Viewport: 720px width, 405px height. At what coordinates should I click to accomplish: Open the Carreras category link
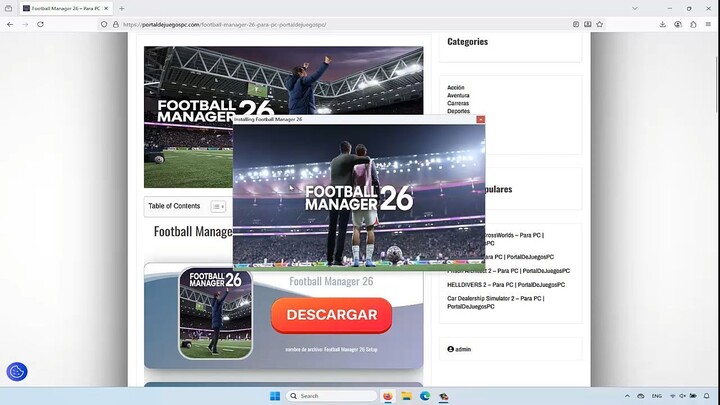click(458, 104)
